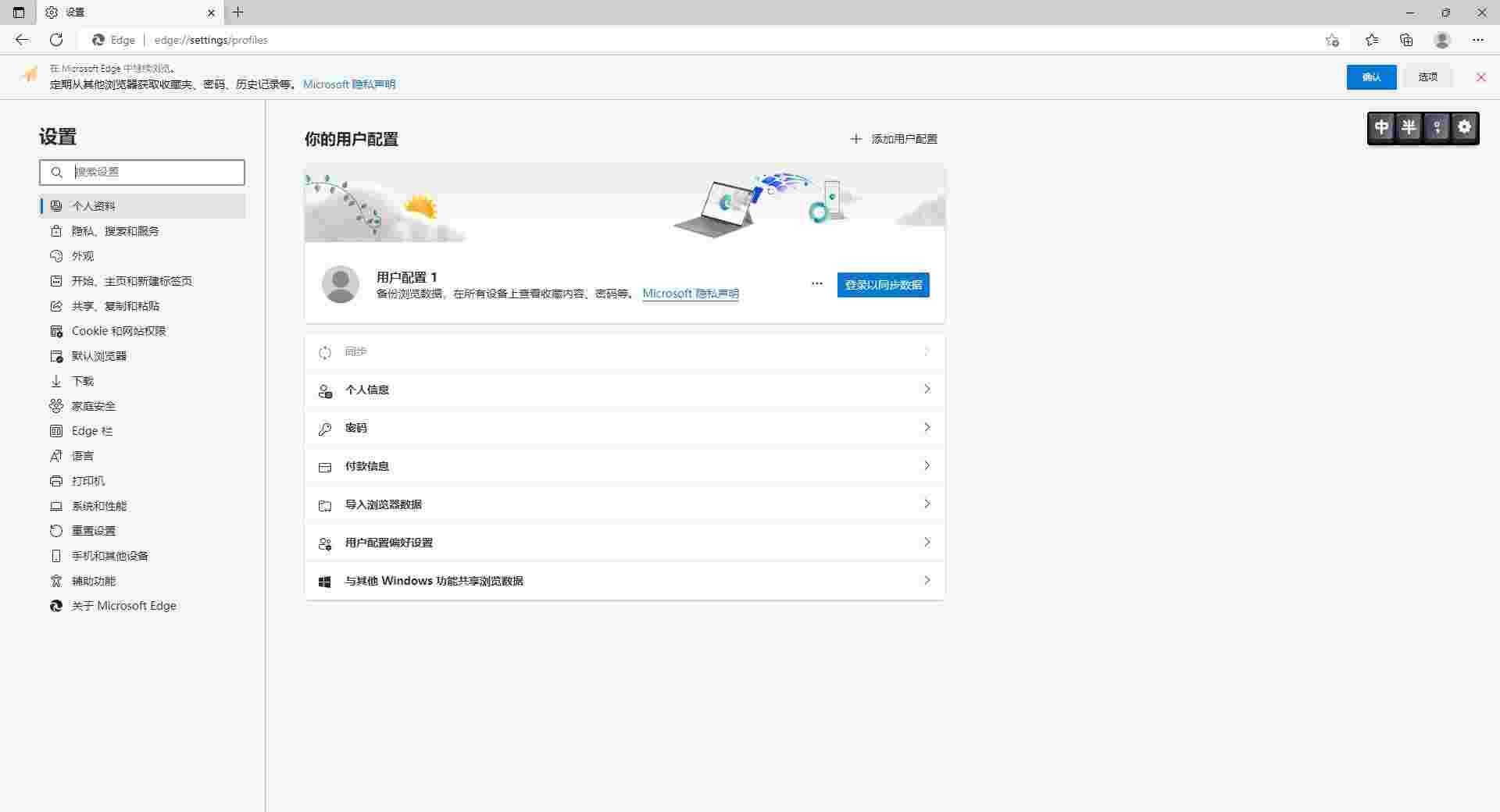
Task: Open the browser profile avatar icon
Action: point(1441,40)
